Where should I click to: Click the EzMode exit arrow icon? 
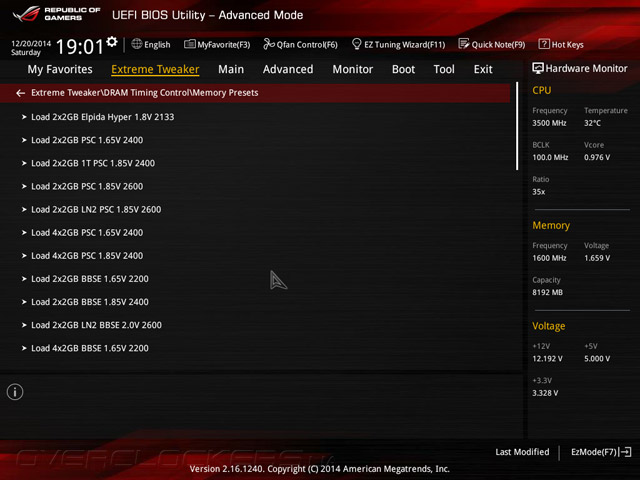(625, 452)
